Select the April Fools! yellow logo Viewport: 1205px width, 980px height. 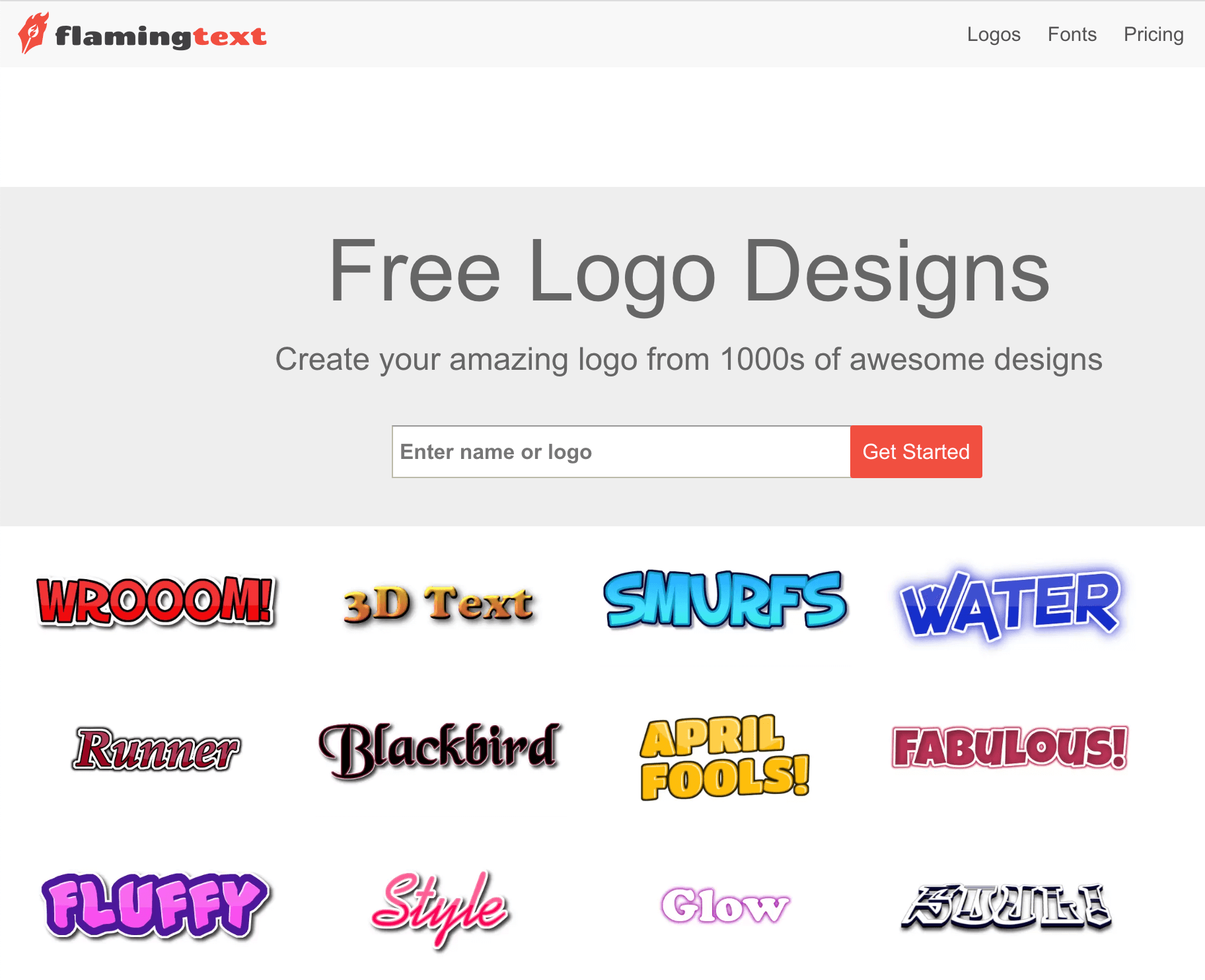[725, 757]
